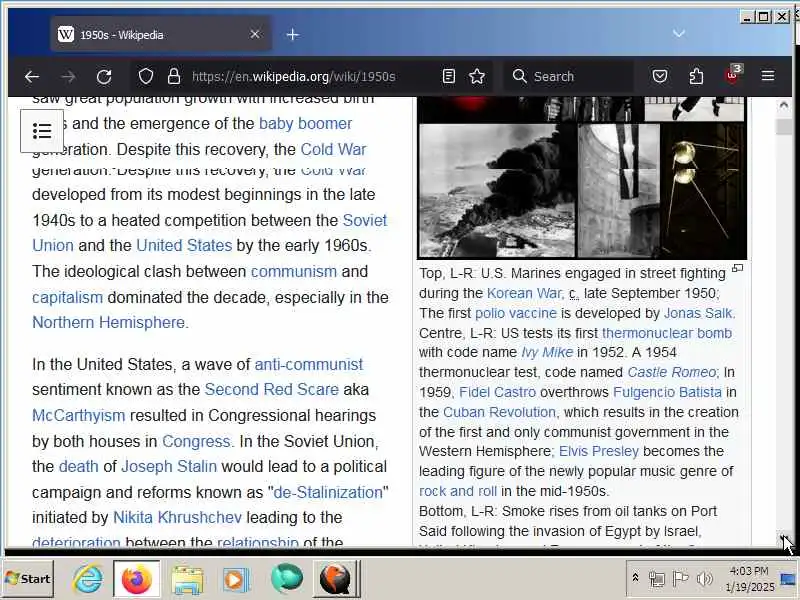The image size is (800, 600).
Task: Click the padlock site security icon
Action: click(x=174, y=77)
